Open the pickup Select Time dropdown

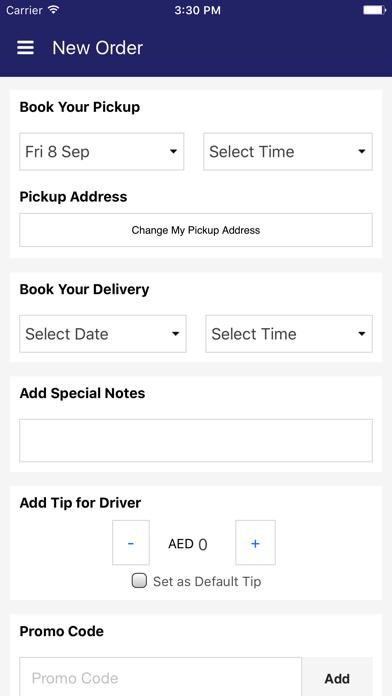(x=288, y=151)
